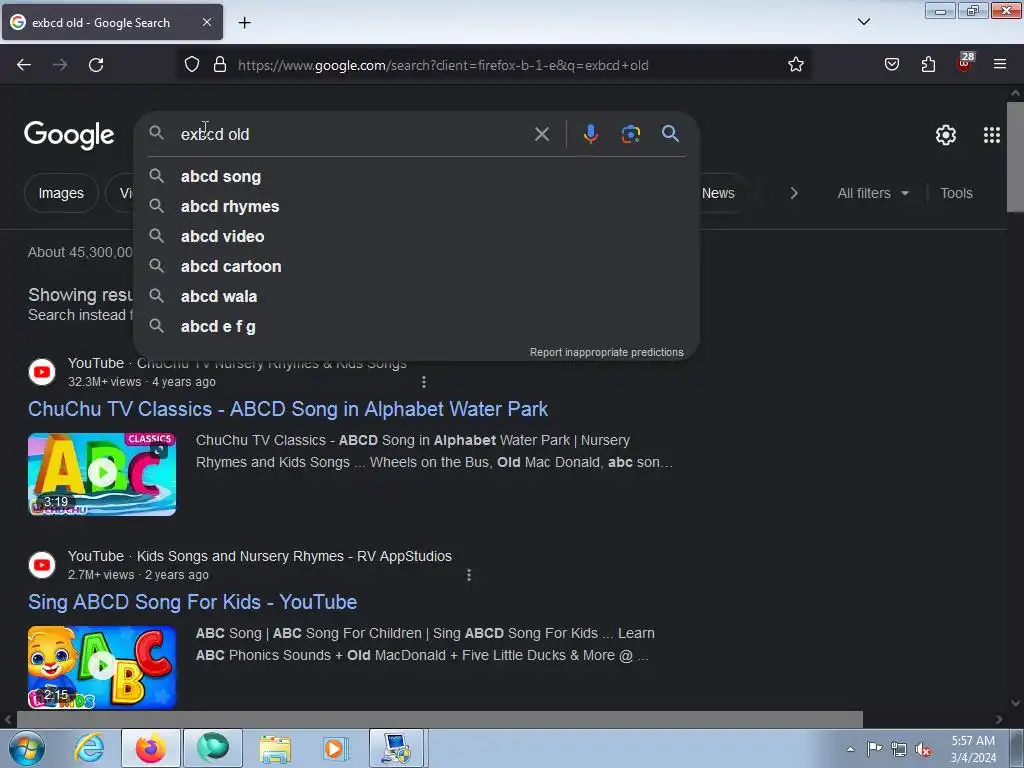Open the uBlock extension icon showing 28
Screen dimensions: 1024x768
965,63
